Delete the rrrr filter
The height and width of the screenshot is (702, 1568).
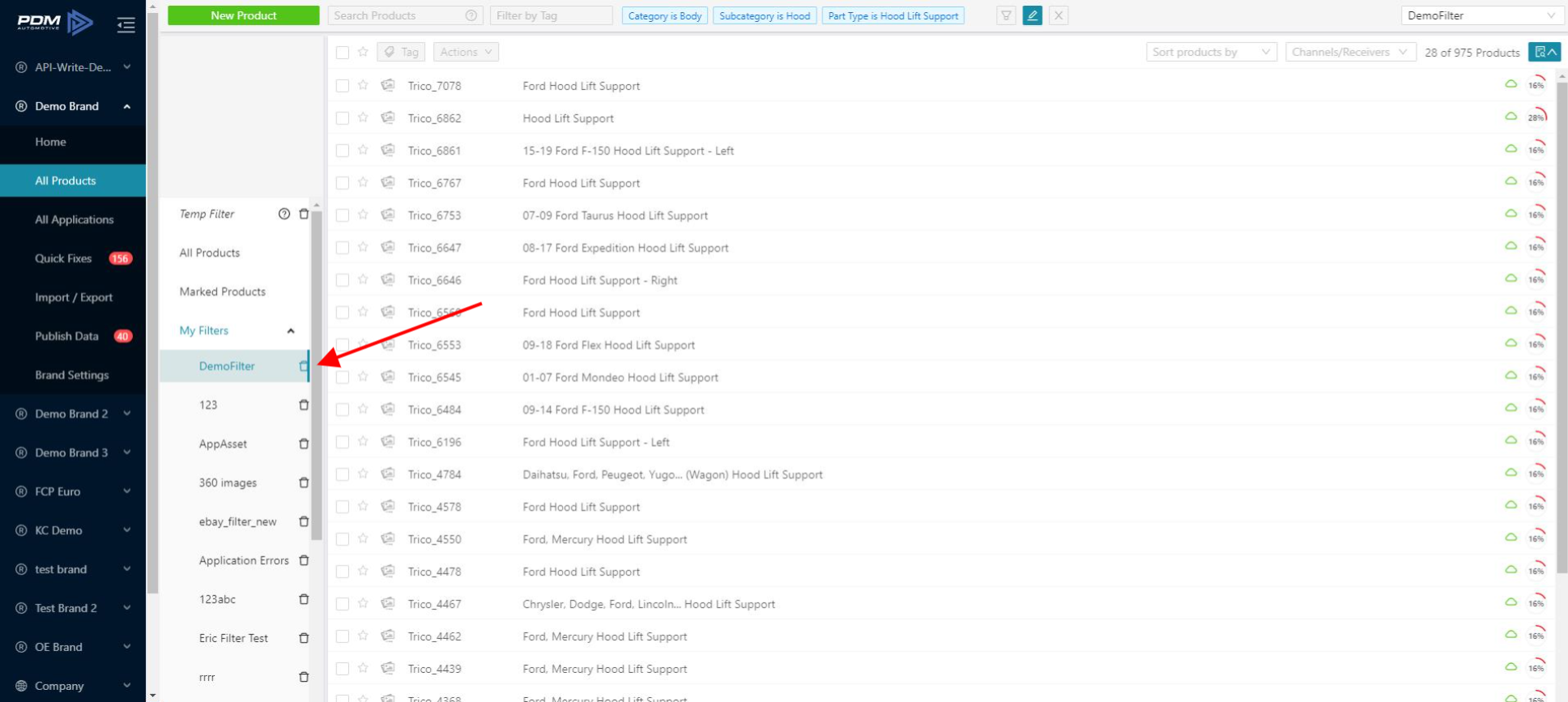click(x=304, y=677)
